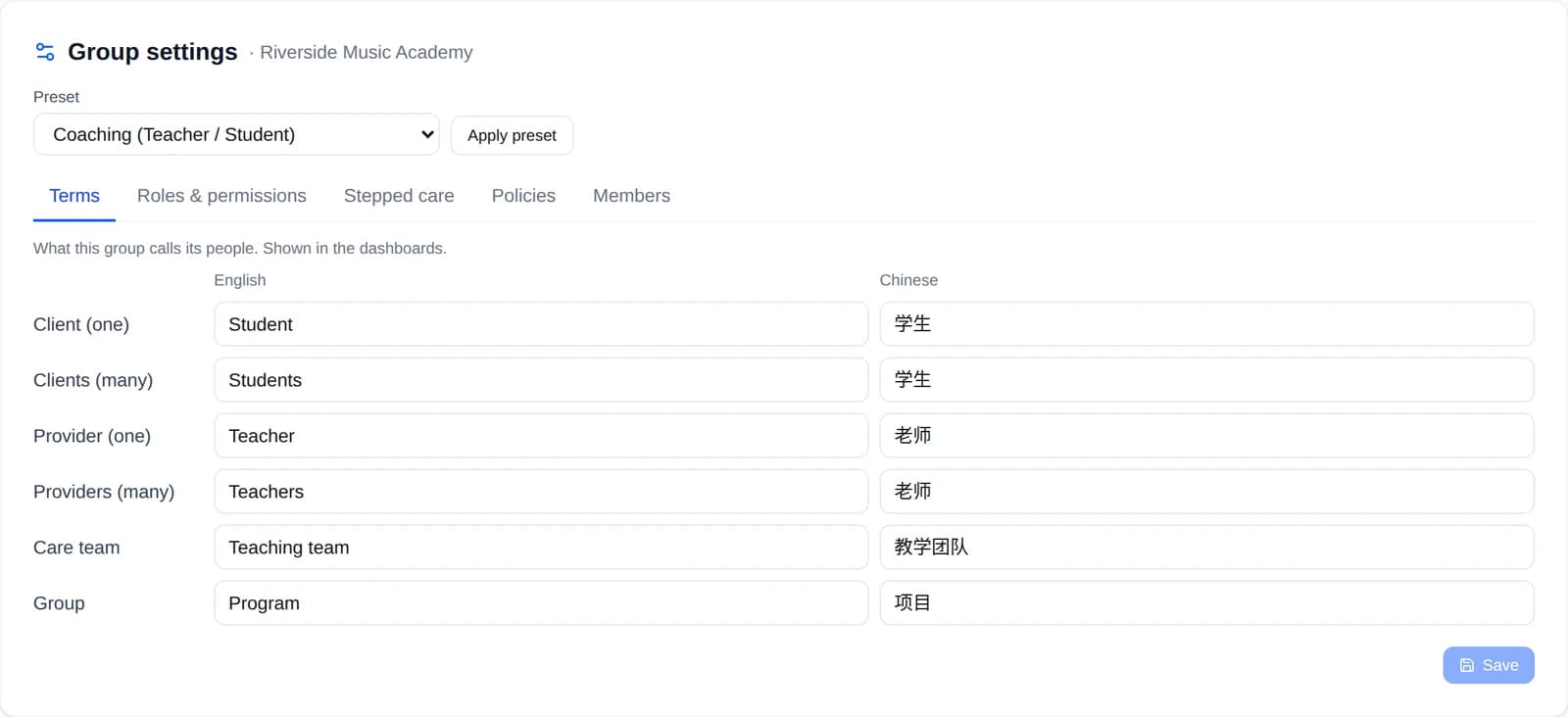Select the Chinese Providers (many) field
This screenshot has width=1568, height=717.
pyautogui.click(x=1206, y=492)
